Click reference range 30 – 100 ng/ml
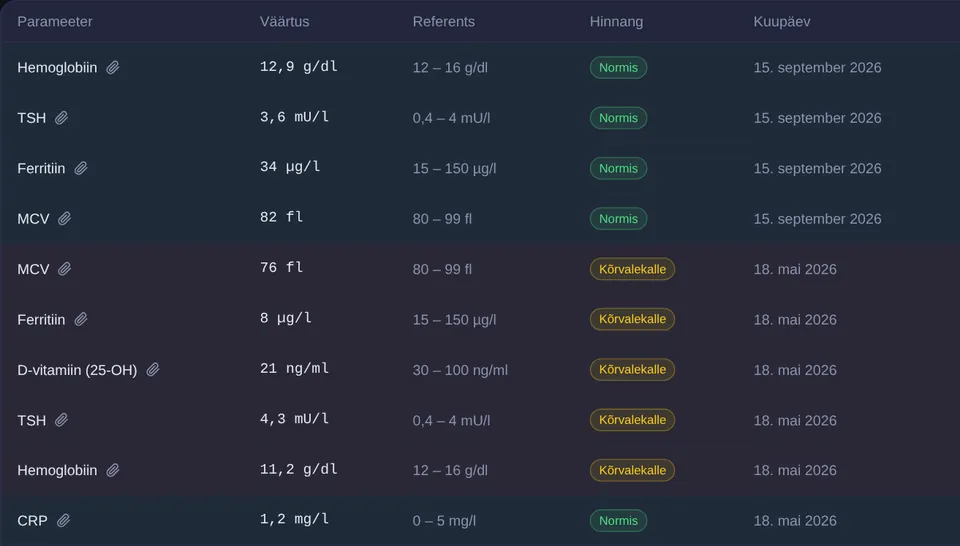Viewport: 960px width, 546px height. pos(460,370)
